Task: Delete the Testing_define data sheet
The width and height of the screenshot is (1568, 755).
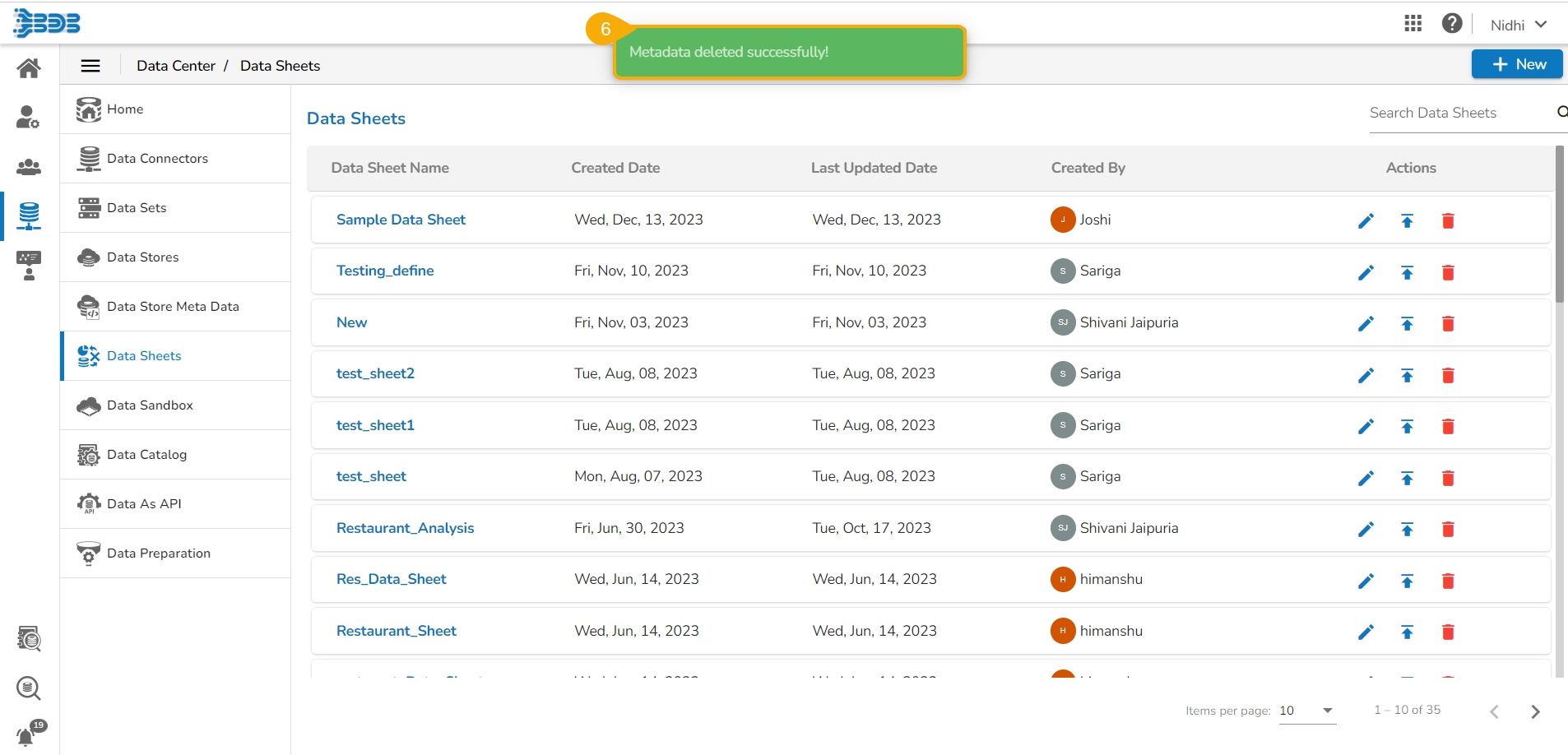Action: [1448, 272]
